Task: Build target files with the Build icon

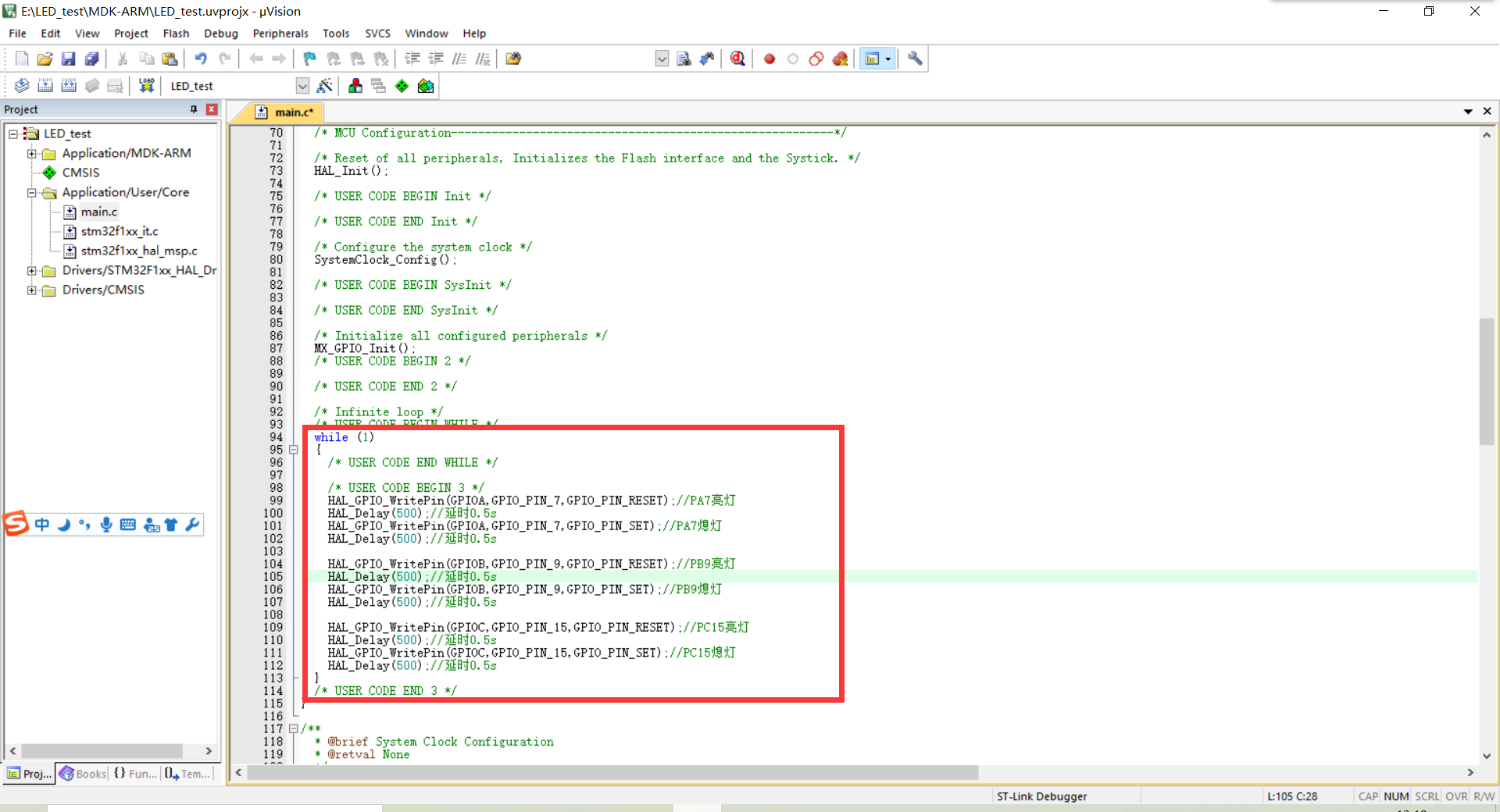Action: tap(45, 86)
